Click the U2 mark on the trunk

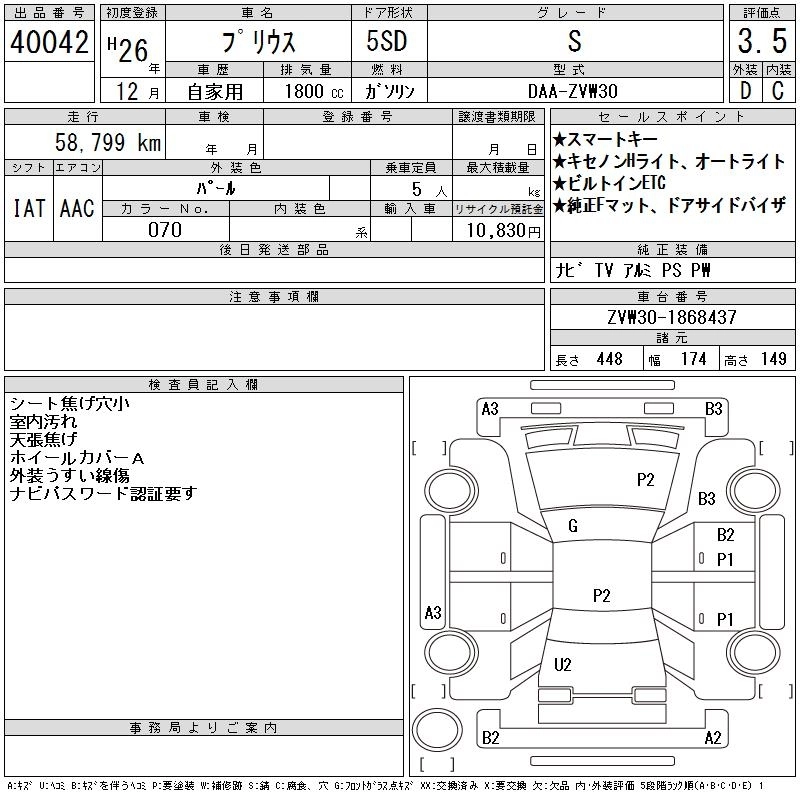coord(562,665)
